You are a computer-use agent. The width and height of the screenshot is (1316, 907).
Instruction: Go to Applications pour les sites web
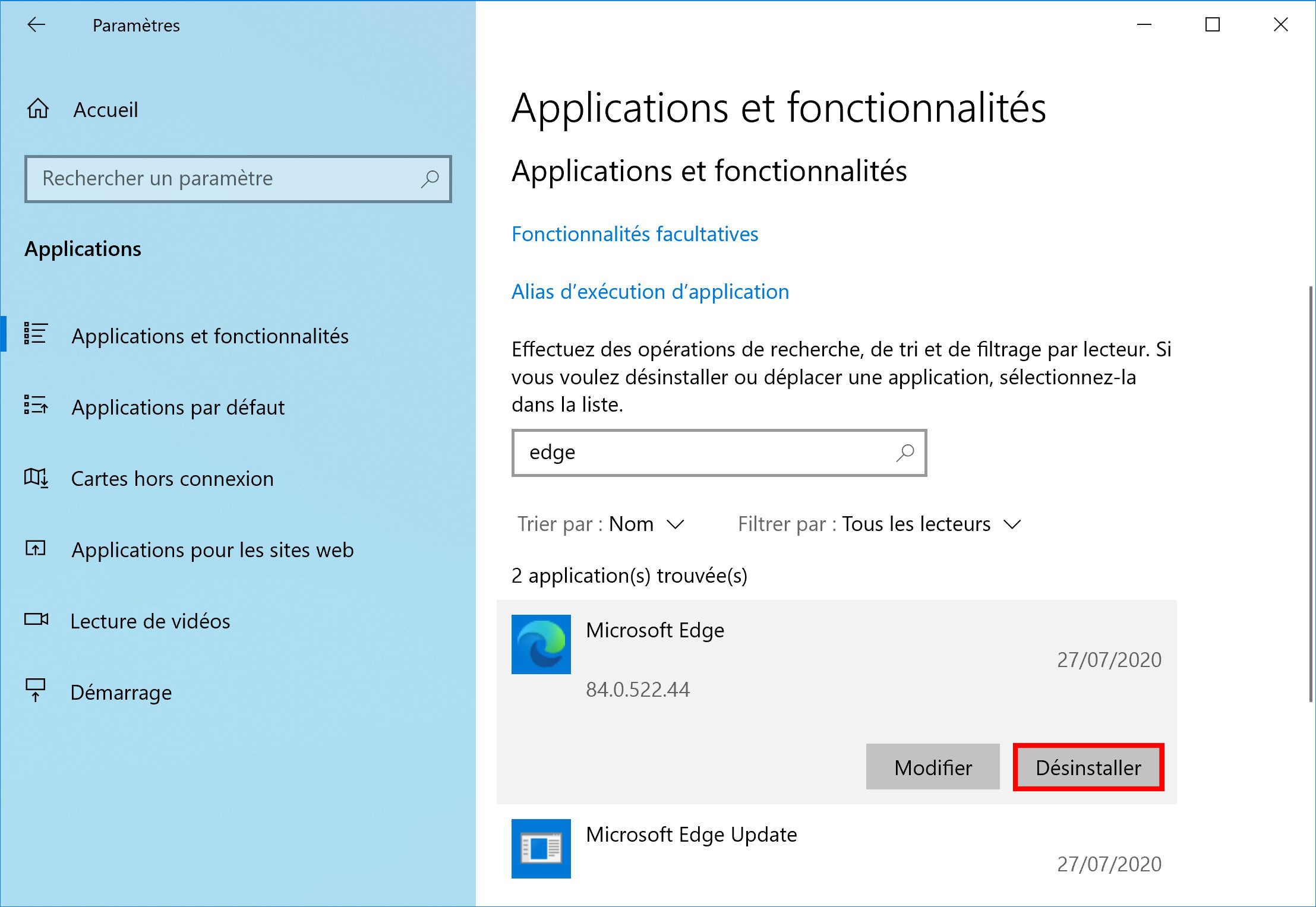click(212, 550)
